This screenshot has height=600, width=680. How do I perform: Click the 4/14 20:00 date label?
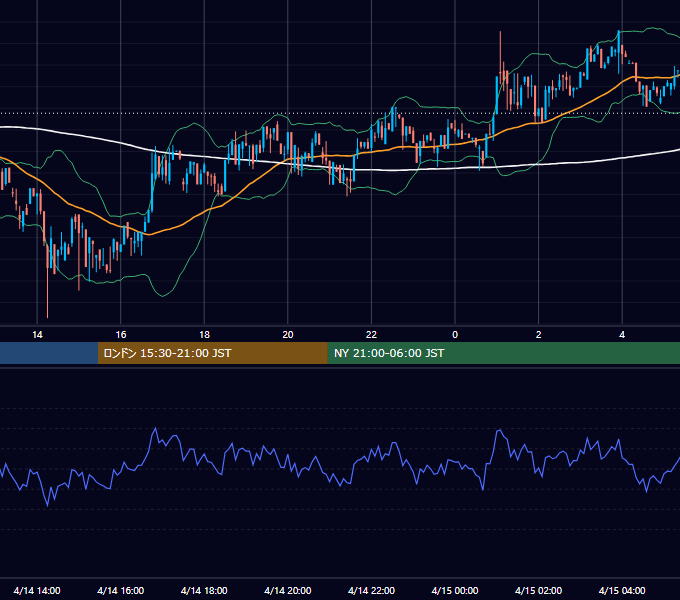pos(288,590)
